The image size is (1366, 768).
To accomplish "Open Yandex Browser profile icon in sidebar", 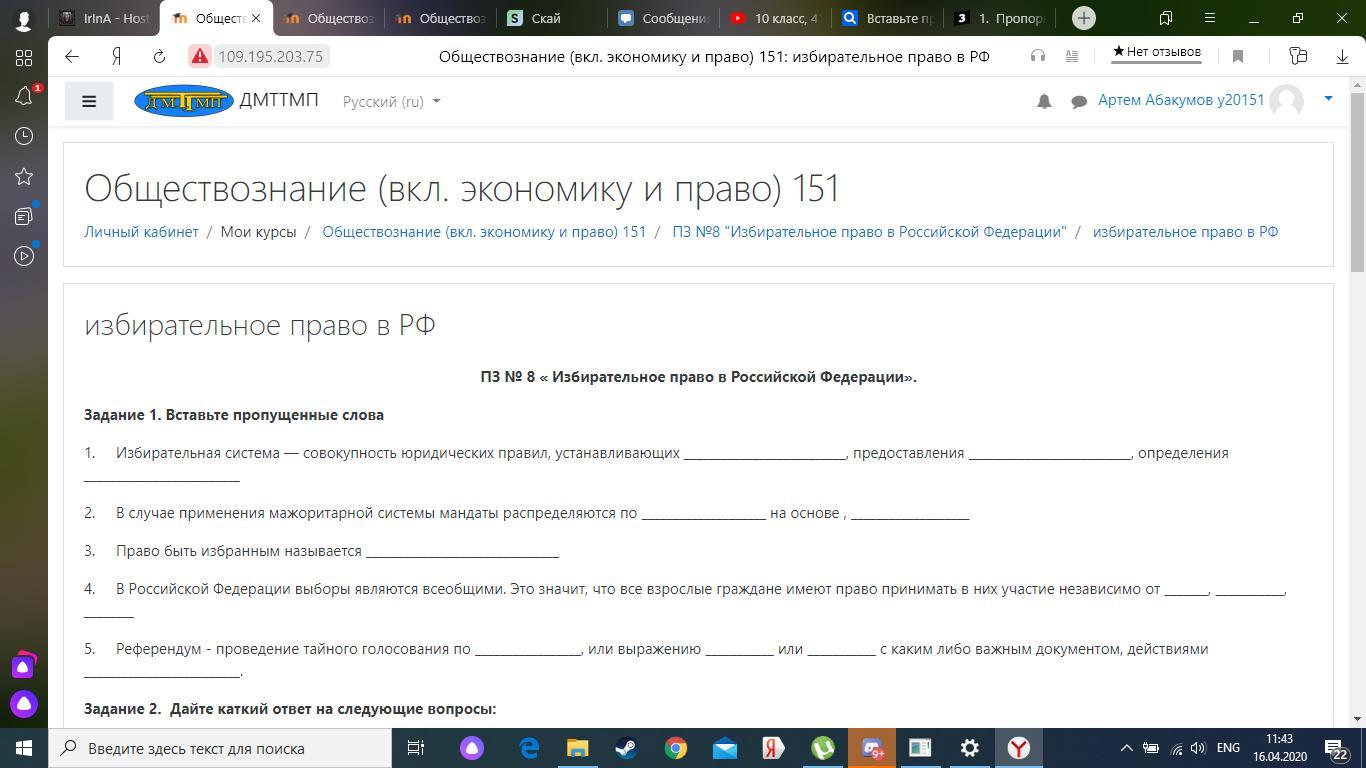I will point(24,19).
